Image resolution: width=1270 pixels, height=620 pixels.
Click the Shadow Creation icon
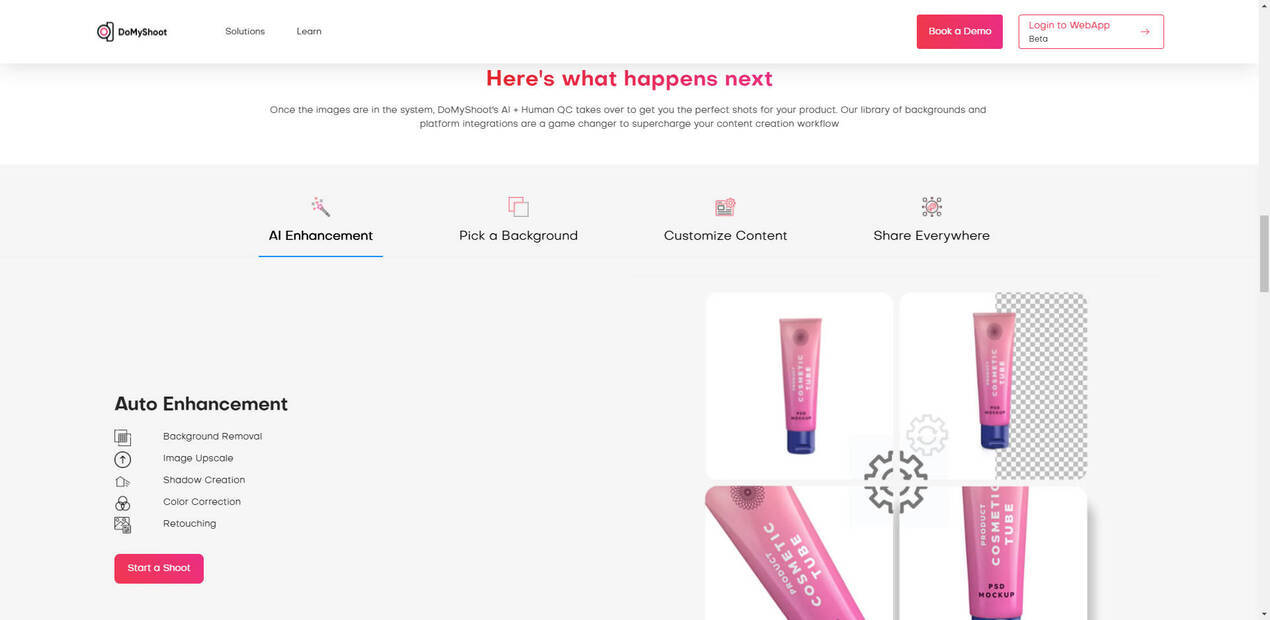pos(122,481)
